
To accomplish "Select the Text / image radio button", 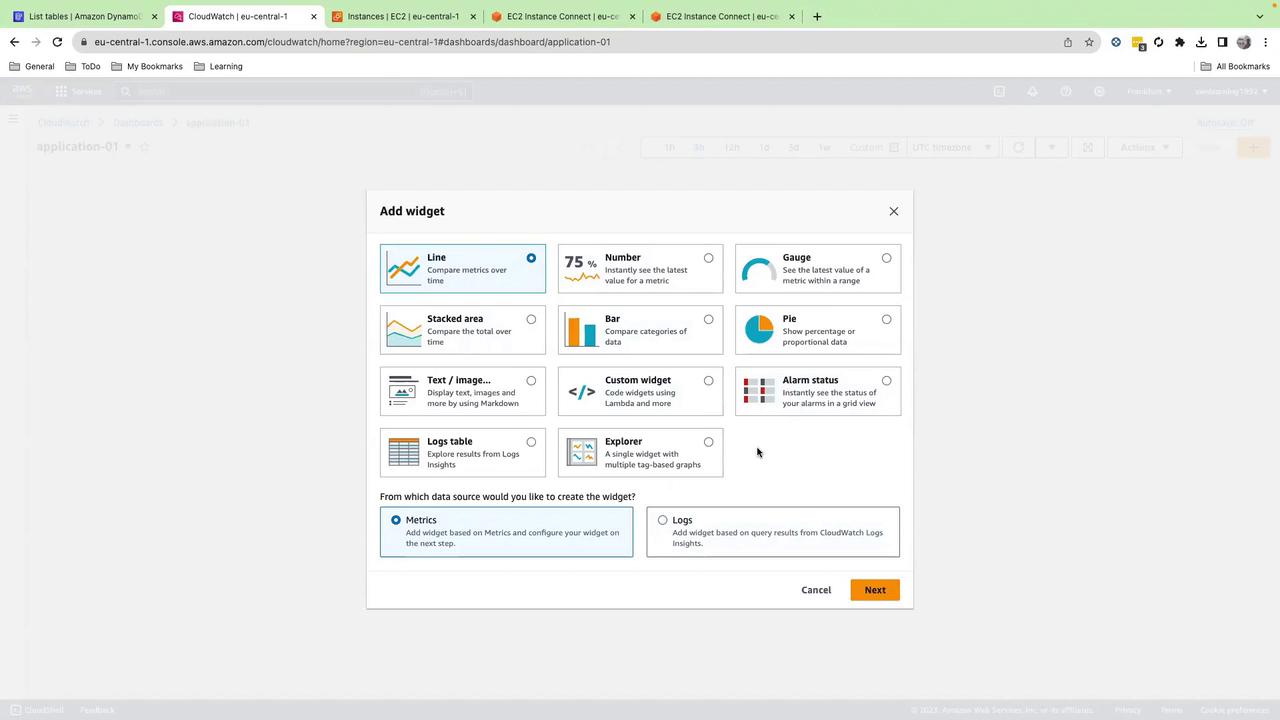I will coord(531,380).
